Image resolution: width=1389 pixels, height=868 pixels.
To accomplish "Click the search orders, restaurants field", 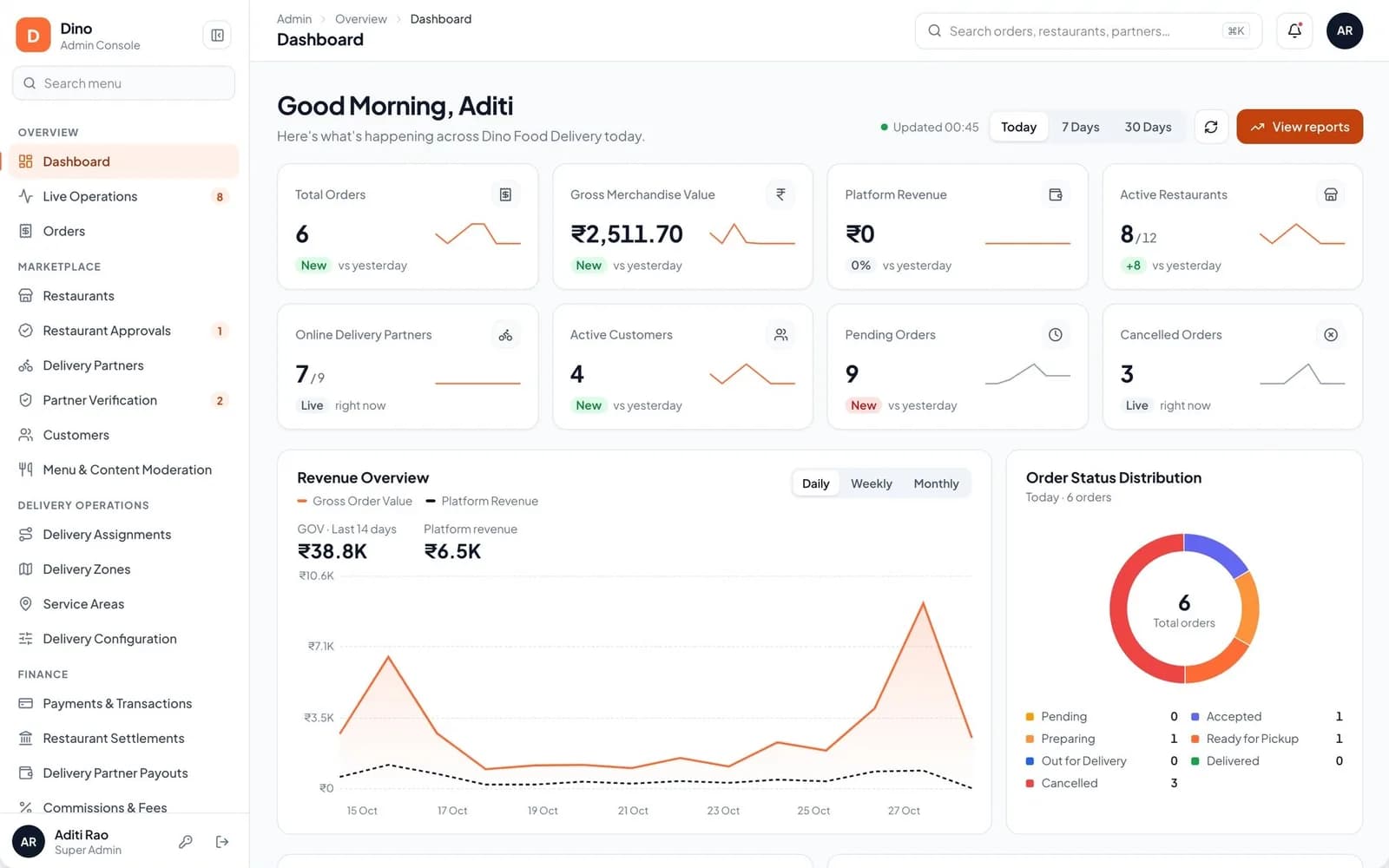I will [1089, 31].
